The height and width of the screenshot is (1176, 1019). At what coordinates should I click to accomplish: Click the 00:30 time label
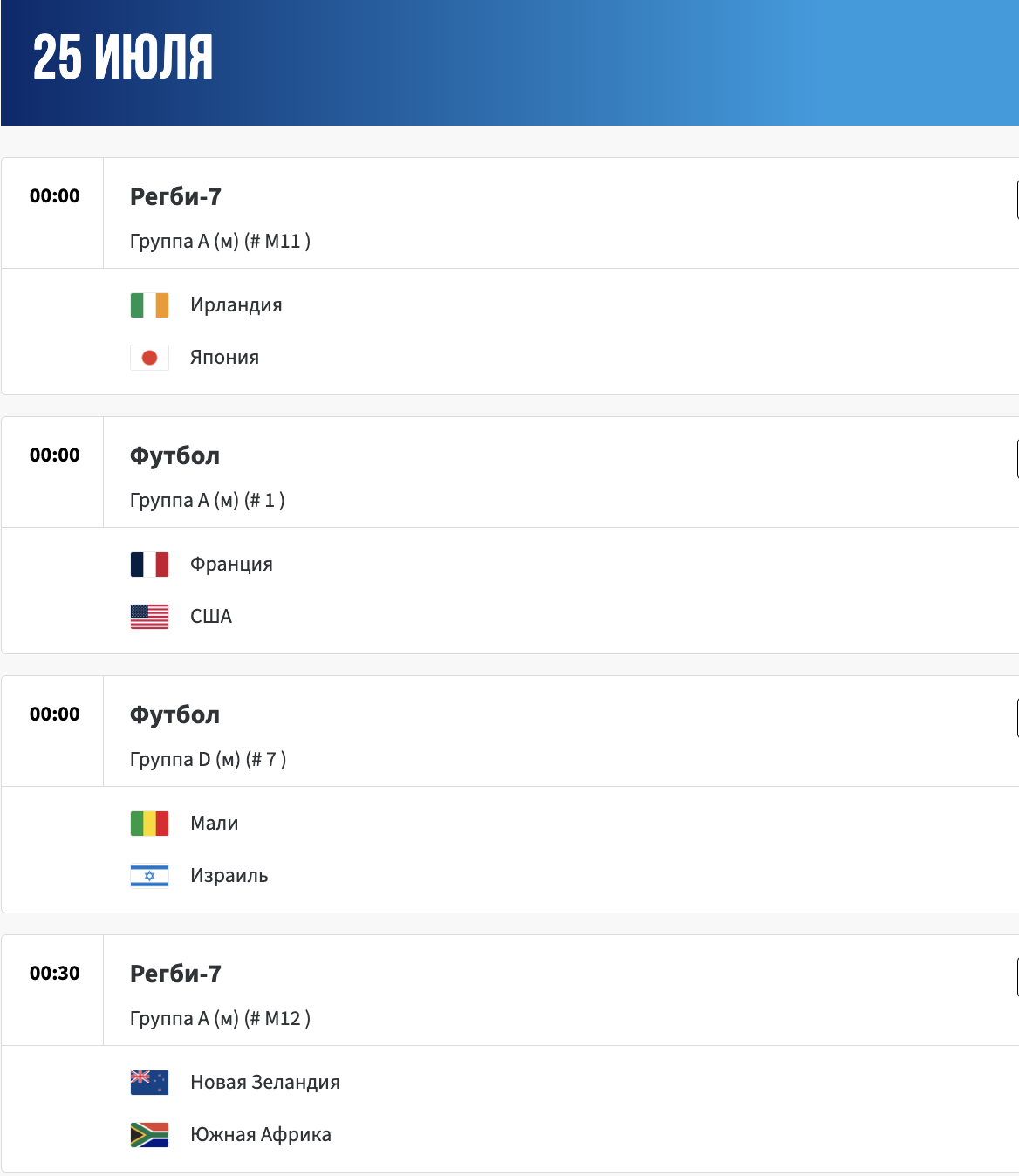coord(55,974)
